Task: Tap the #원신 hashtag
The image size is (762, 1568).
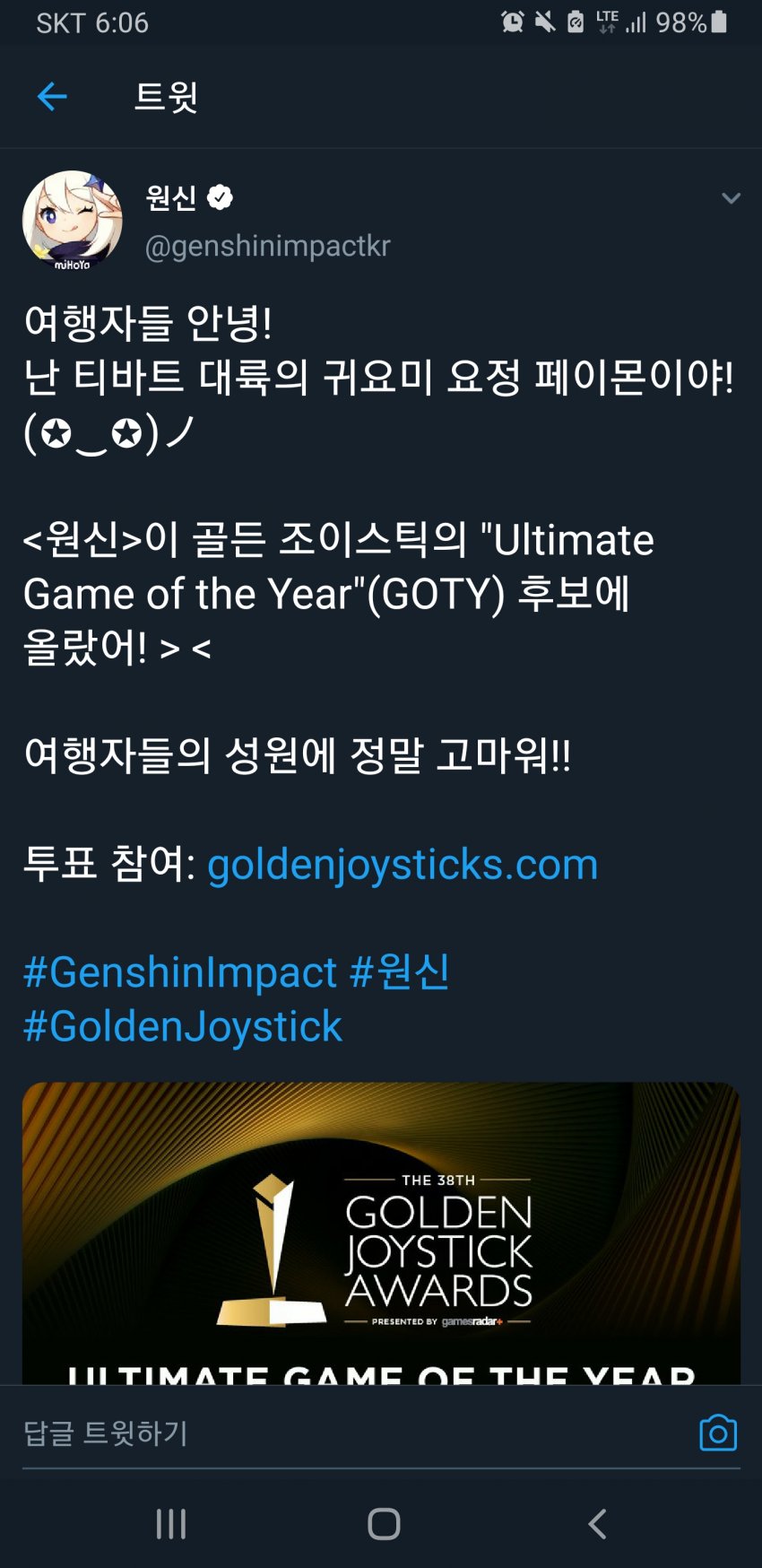Action: (400, 972)
